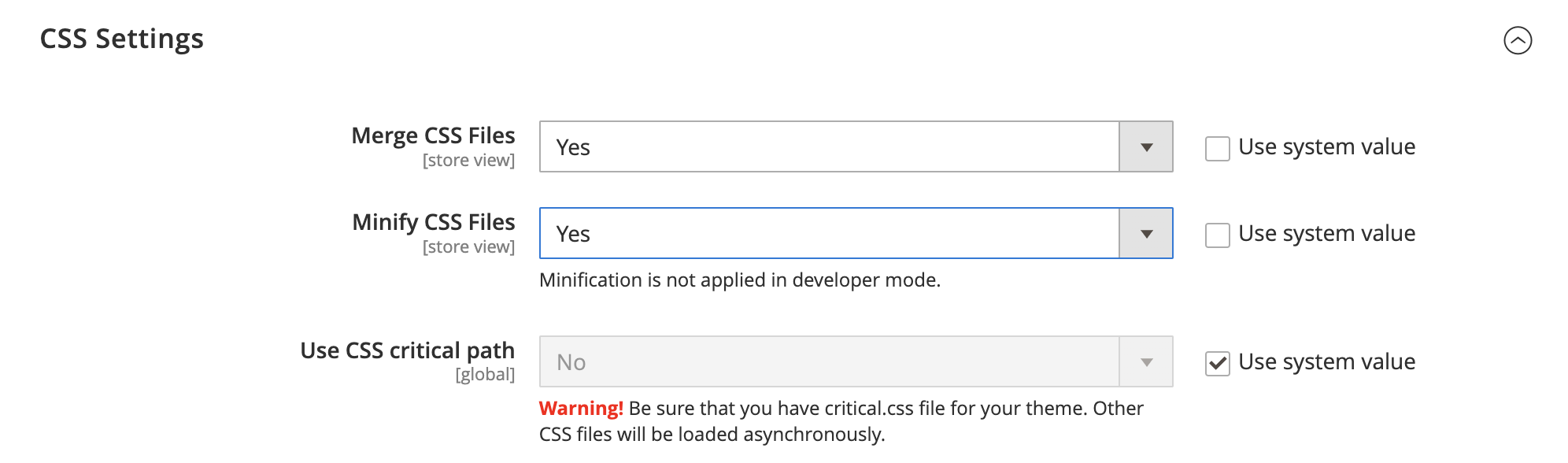The height and width of the screenshot is (463, 1568).
Task: Click the disabled Use CSS critical path select
Action: pyautogui.click(x=829, y=362)
